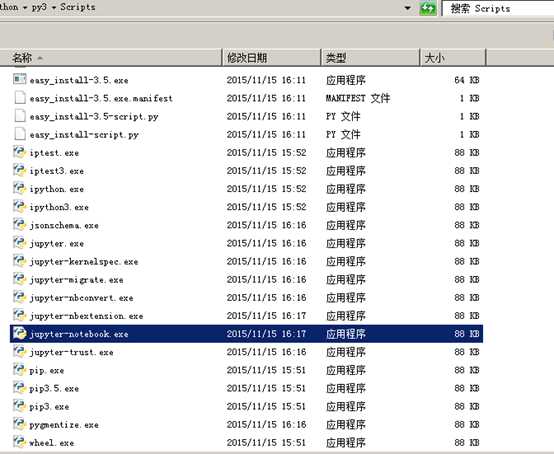The image size is (554, 454).
Task: Click the iptest.exe Python icon
Action: [x=20, y=152]
